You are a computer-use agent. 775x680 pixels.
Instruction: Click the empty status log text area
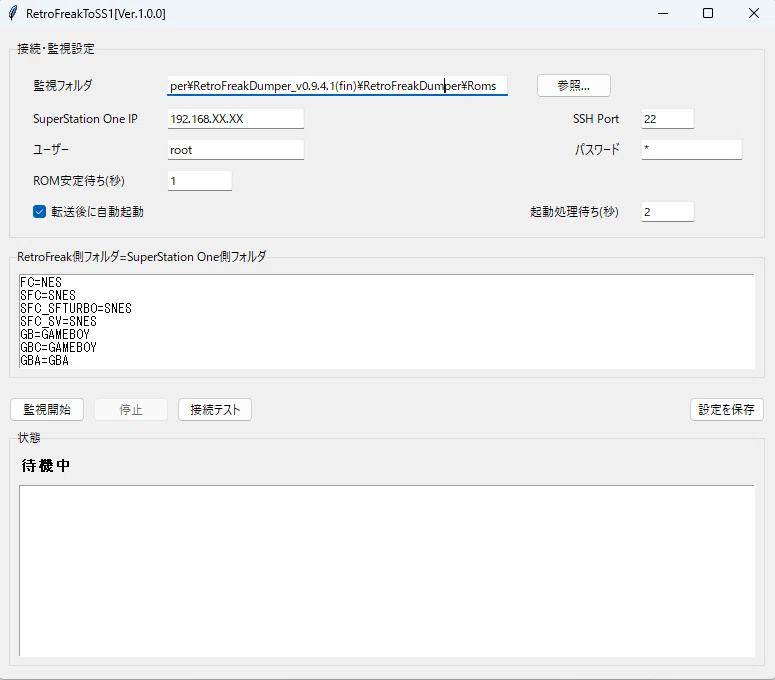pos(387,571)
